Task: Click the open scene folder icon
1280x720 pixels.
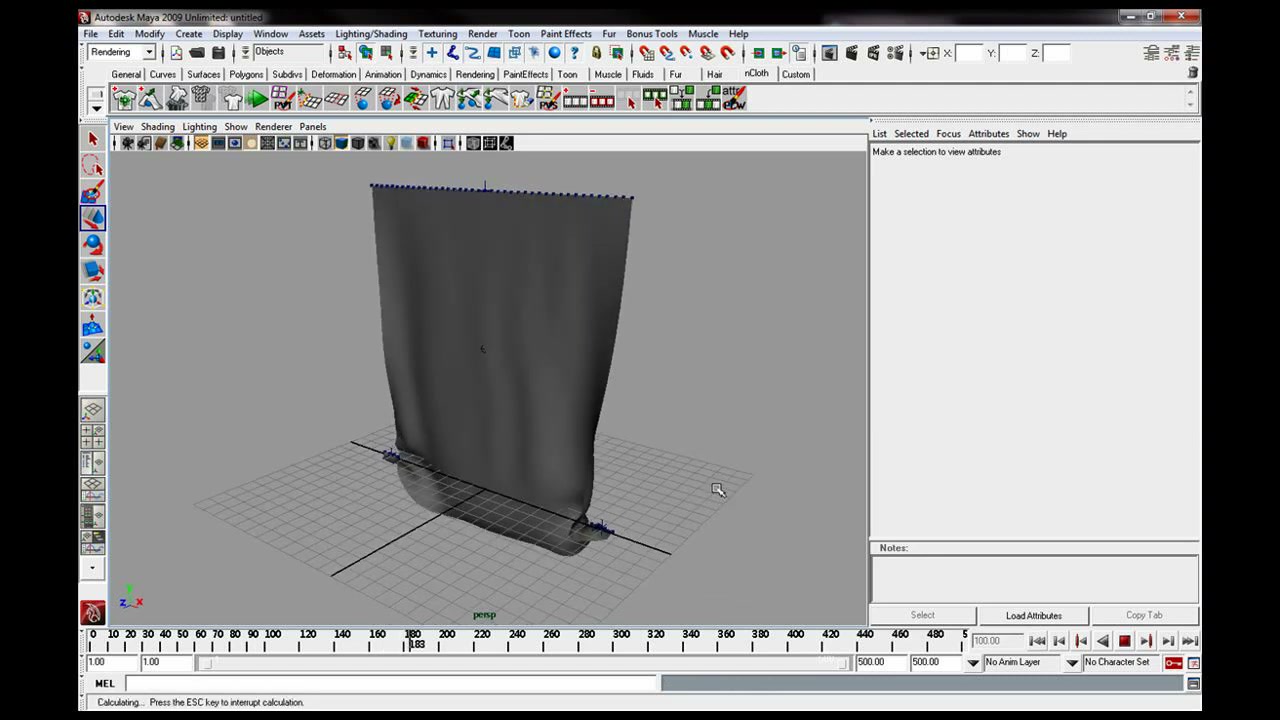Action: click(x=197, y=53)
